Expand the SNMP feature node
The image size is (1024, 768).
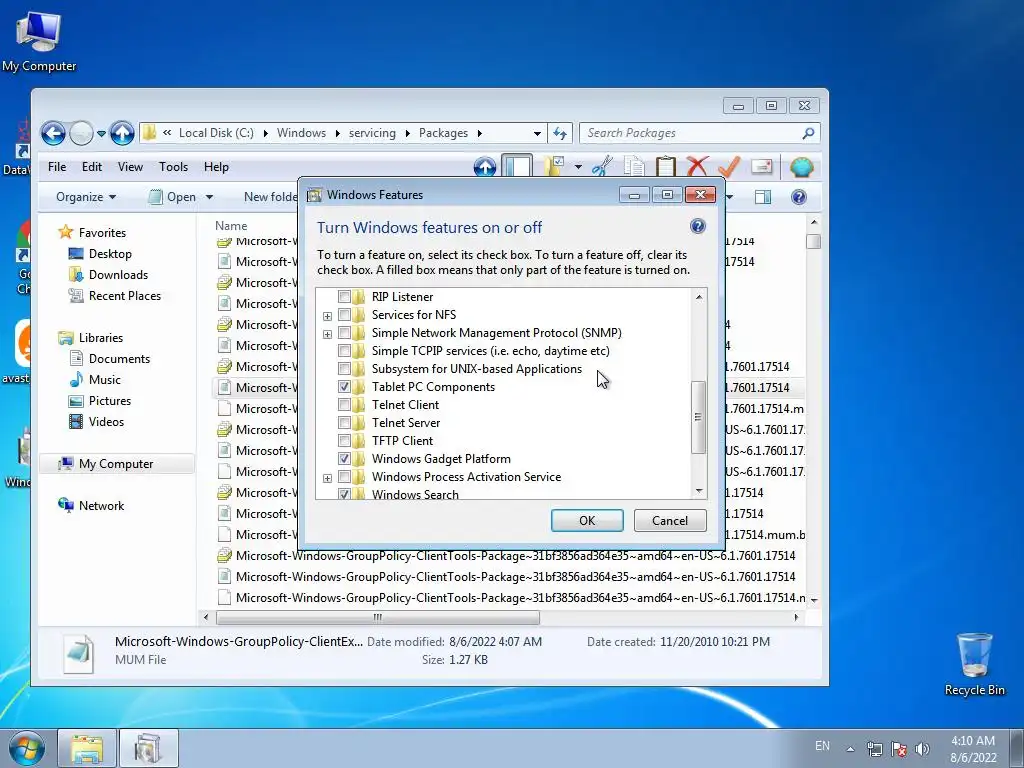(x=327, y=334)
